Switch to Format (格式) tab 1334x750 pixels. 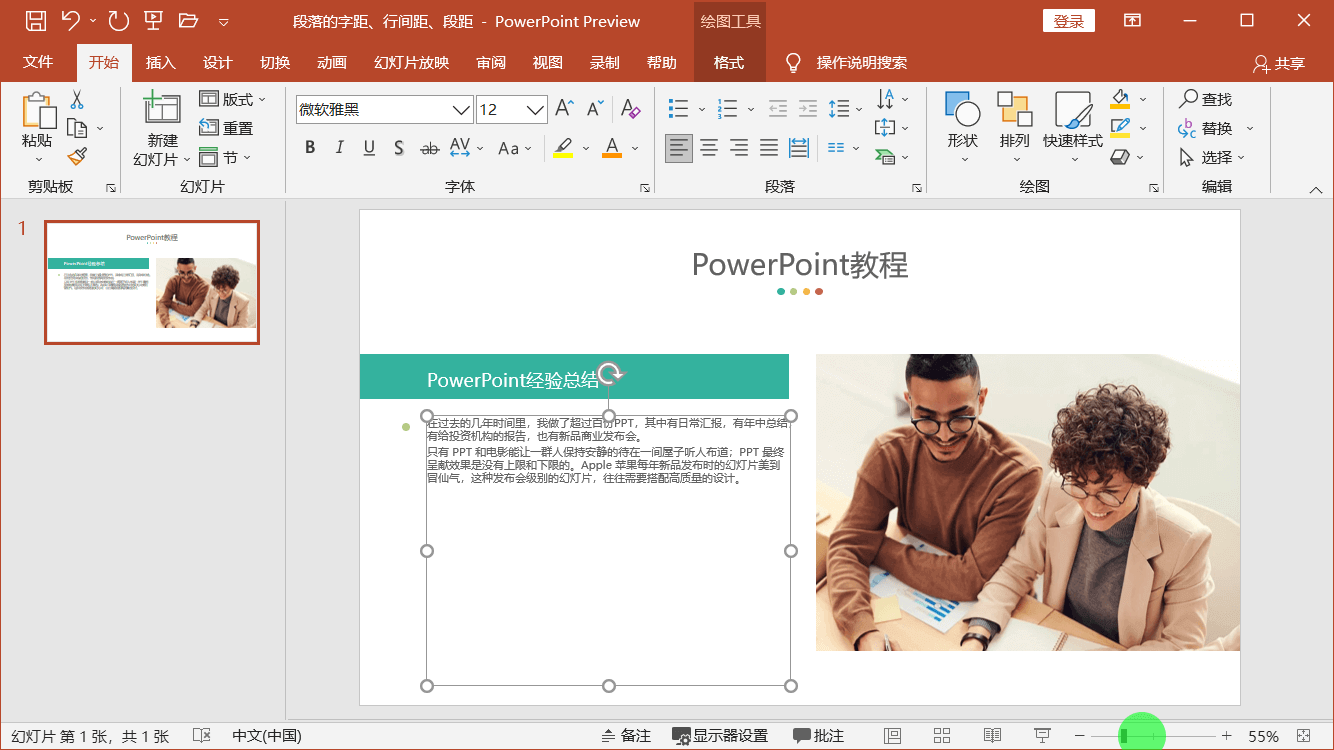(729, 62)
